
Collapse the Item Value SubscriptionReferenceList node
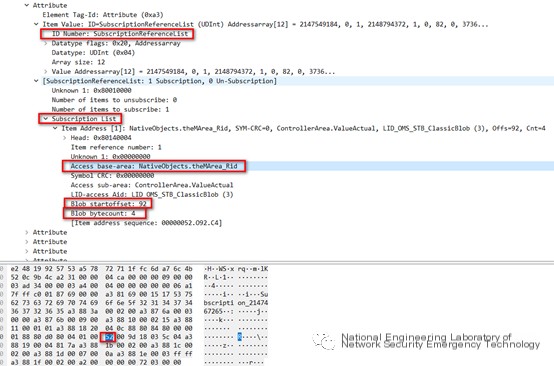coord(36,24)
